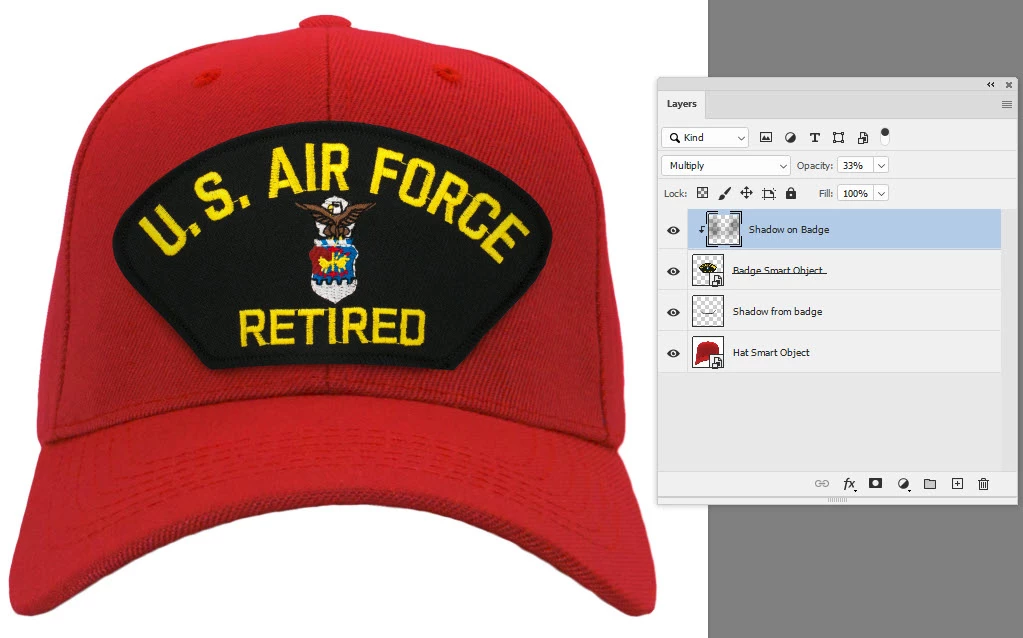Hide the Badge Smart Object layer

(x=673, y=271)
